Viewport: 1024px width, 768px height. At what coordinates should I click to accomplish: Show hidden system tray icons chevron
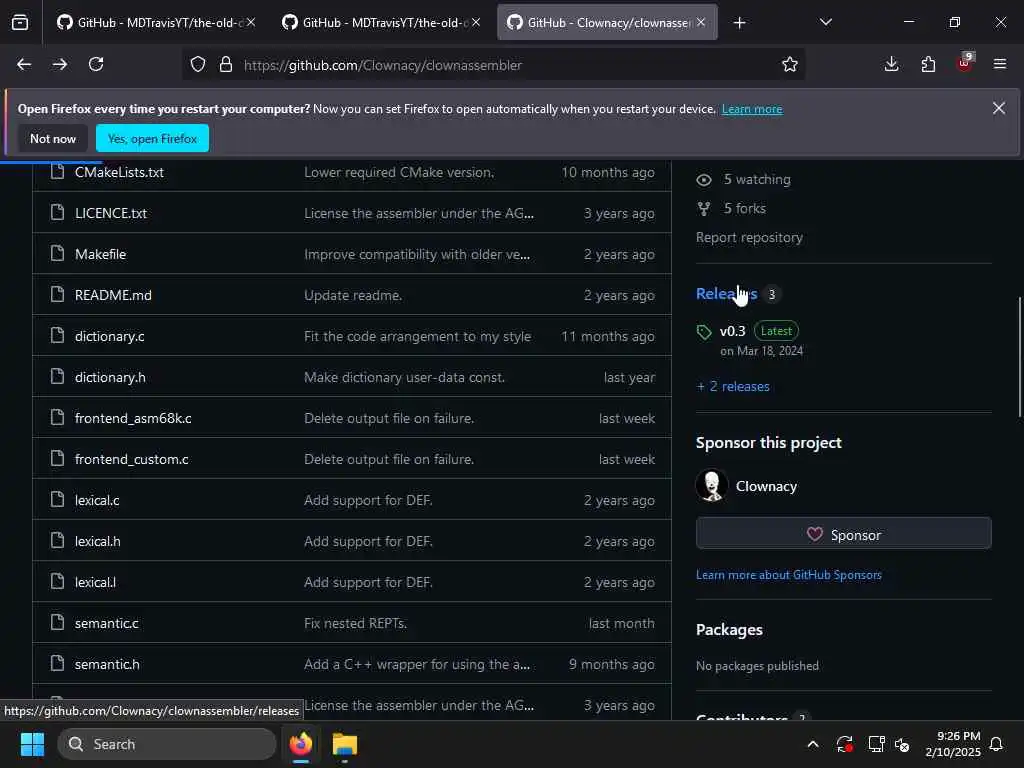(812, 744)
